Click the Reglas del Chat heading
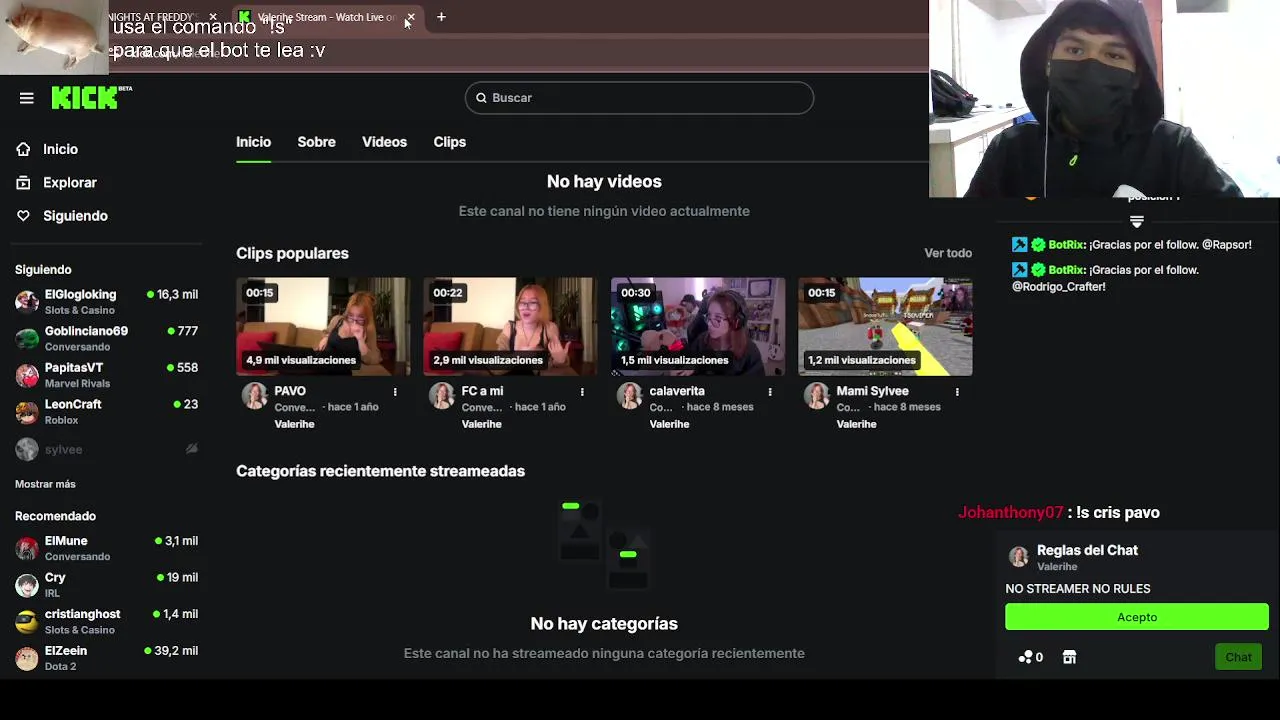Screen dimensions: 1280x720 coord(1087,550)
